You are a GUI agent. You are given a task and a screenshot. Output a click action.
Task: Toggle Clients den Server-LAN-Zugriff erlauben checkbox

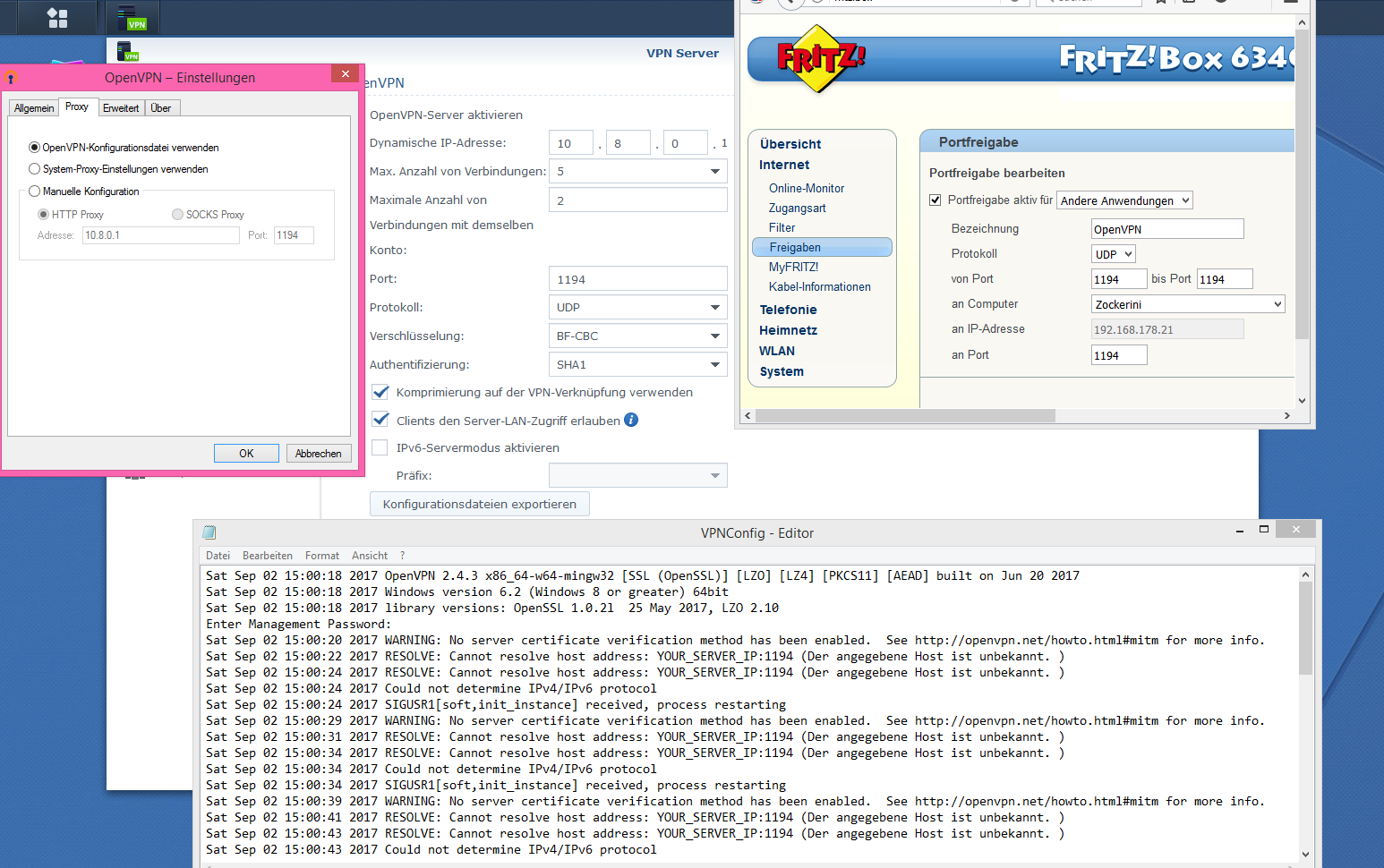(380, 420)
